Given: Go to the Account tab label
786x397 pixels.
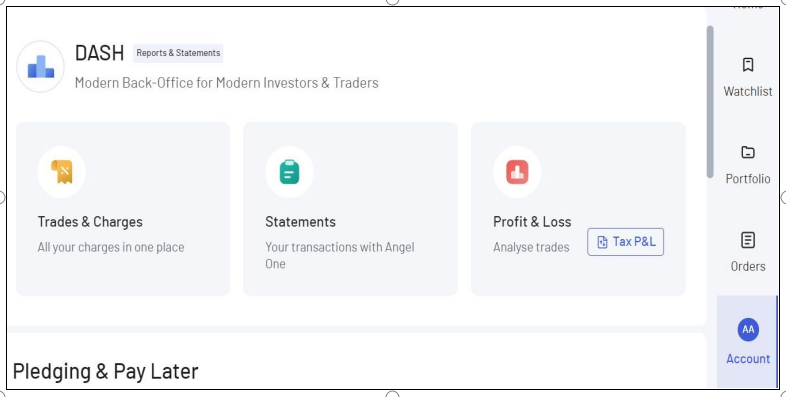Looking at the screenshot, I should (x=748, y=359).
